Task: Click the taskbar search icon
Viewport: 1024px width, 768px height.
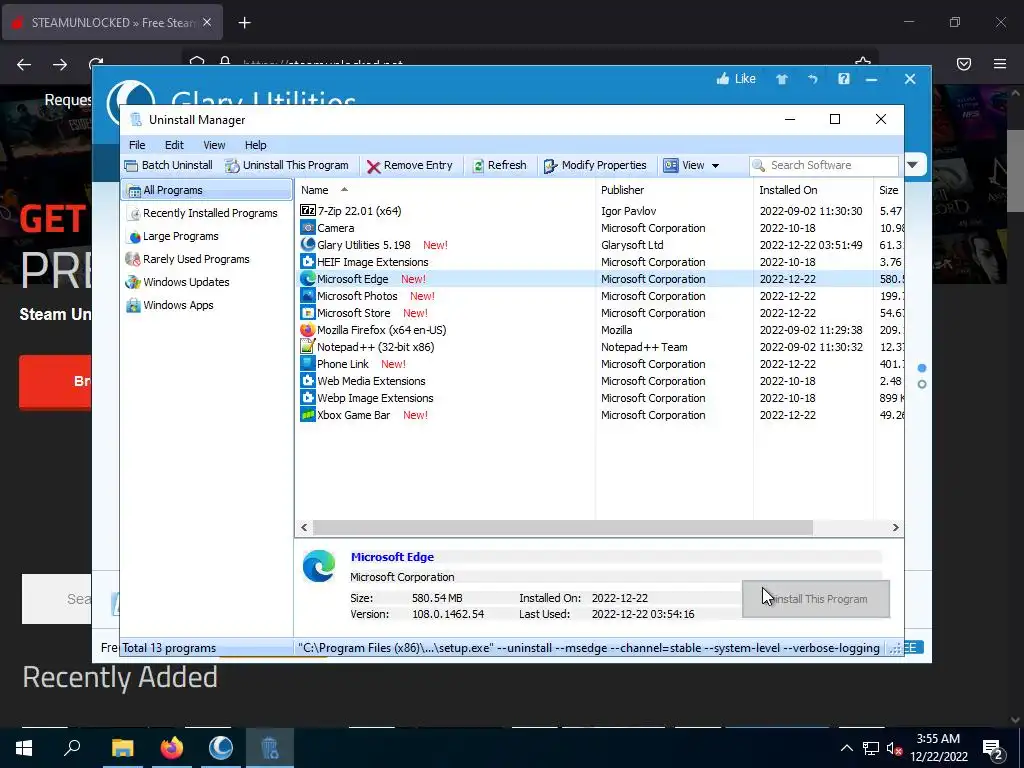Action: [x=72, y=748]
